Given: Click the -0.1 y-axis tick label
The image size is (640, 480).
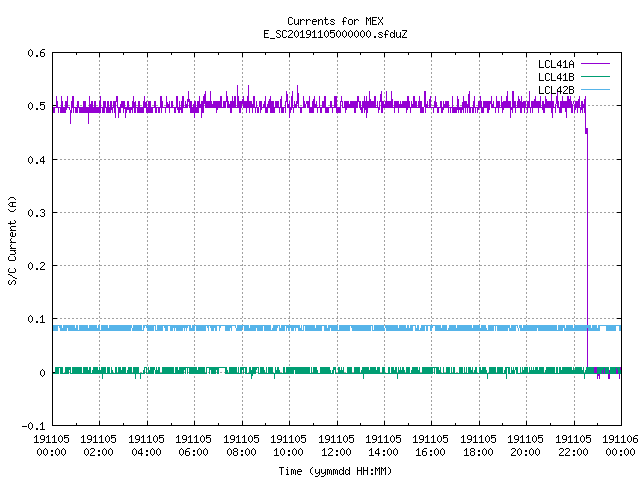Looking at the screenshot, I should [33, 426].
